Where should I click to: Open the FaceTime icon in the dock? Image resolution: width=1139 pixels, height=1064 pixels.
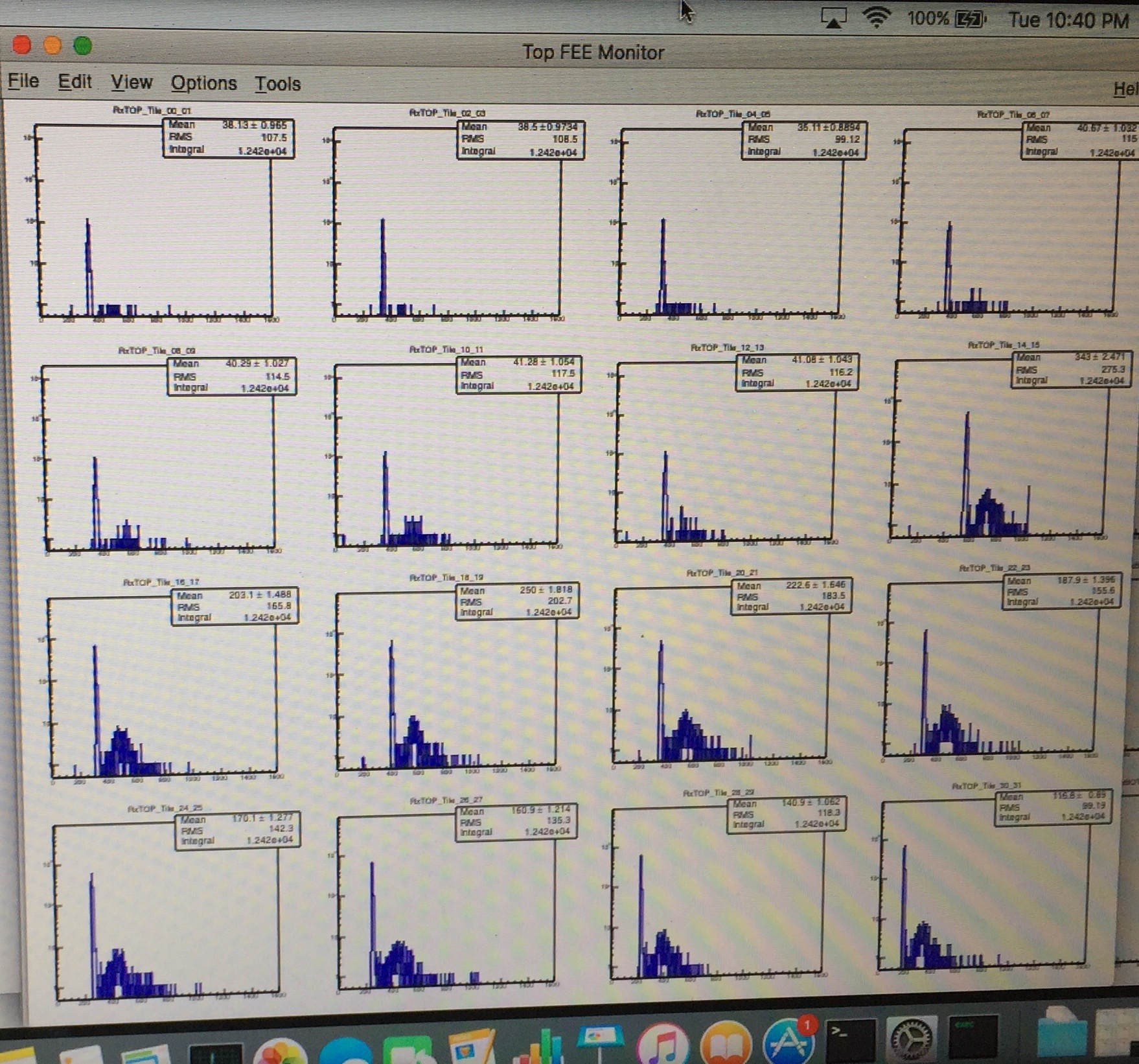pyautogui.click(x=408, y=1050)
